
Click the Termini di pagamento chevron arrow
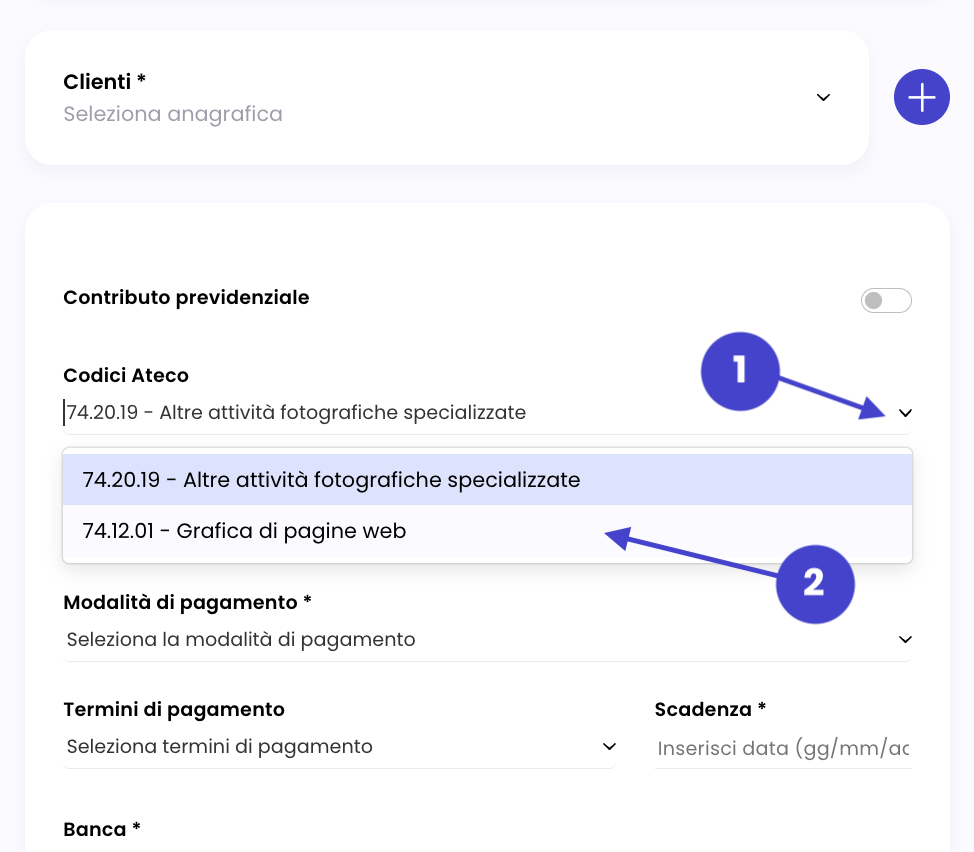point(608,747)
